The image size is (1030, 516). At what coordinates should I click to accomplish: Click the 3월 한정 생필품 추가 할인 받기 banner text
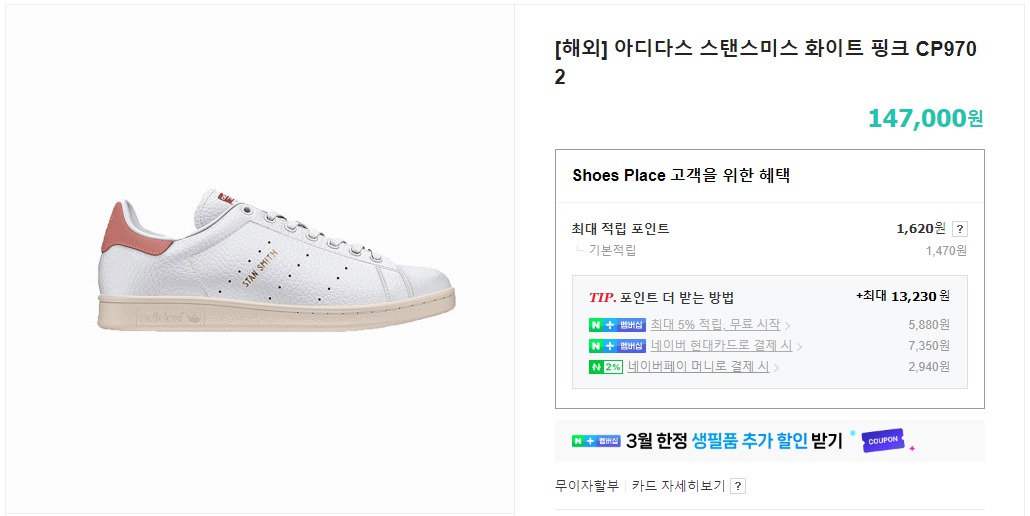[x=735, y=441]
